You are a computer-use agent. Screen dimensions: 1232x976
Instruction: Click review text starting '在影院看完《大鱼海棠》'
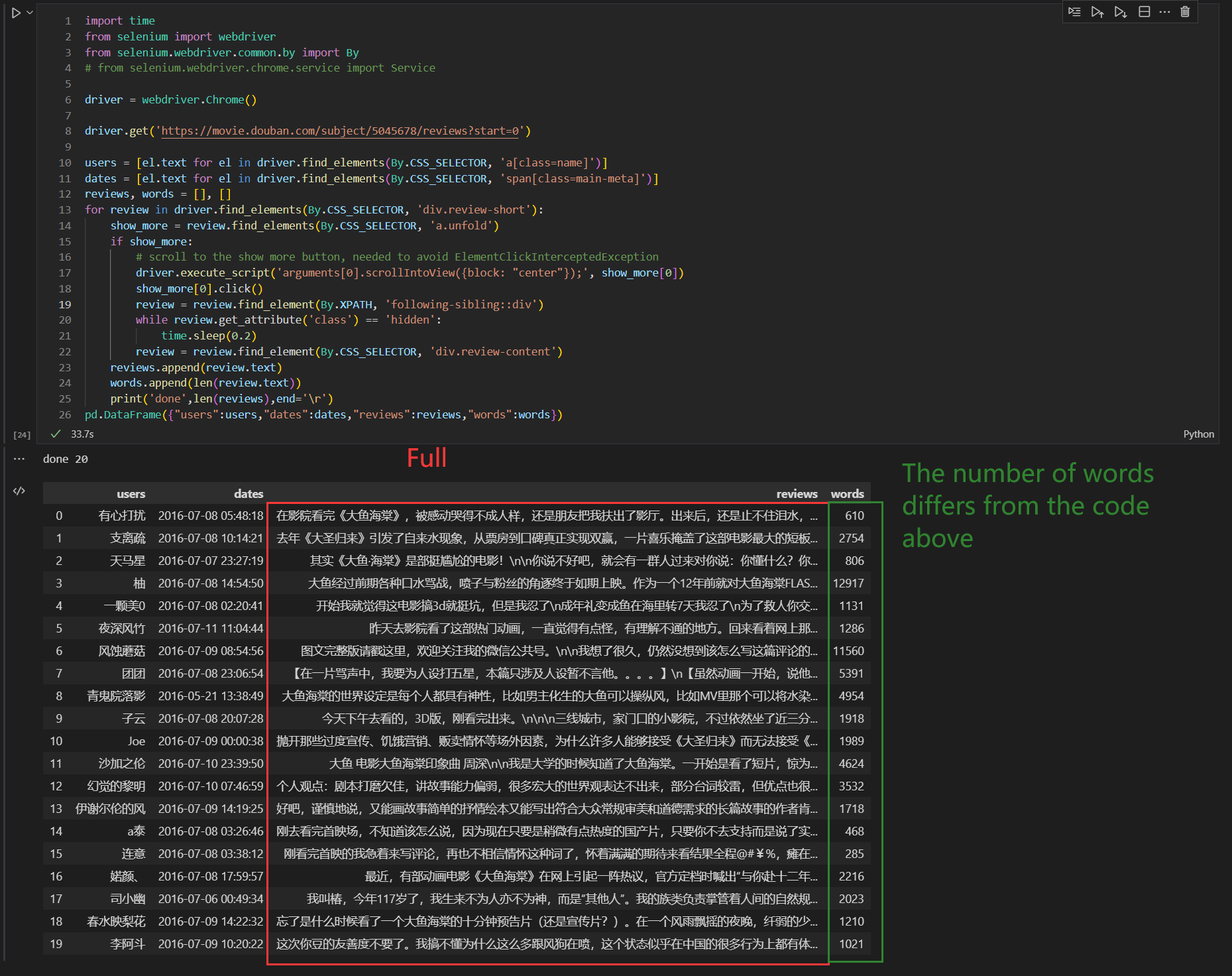[x=547, y=516]
